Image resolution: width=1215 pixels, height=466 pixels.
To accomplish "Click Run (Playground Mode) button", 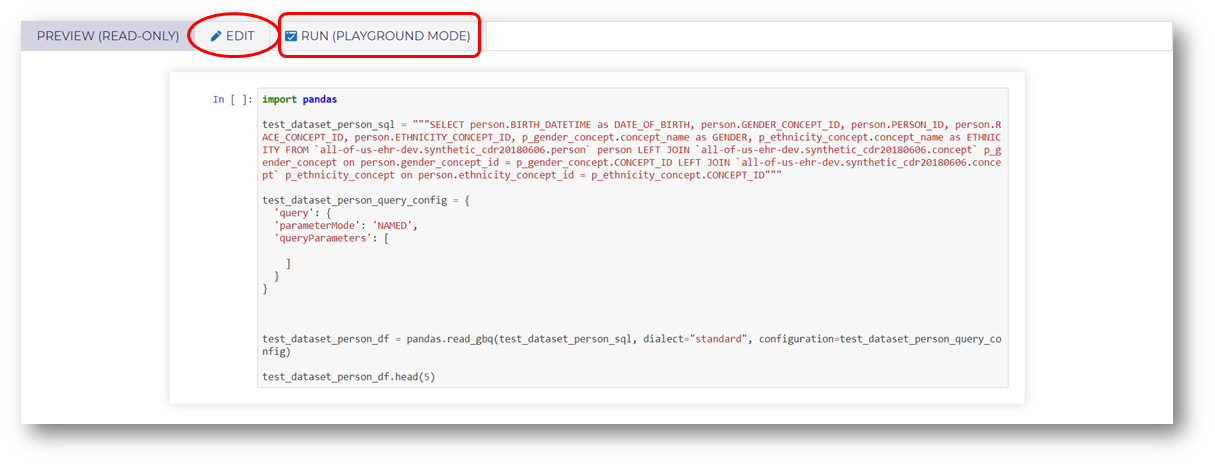I will click(378, 36).
